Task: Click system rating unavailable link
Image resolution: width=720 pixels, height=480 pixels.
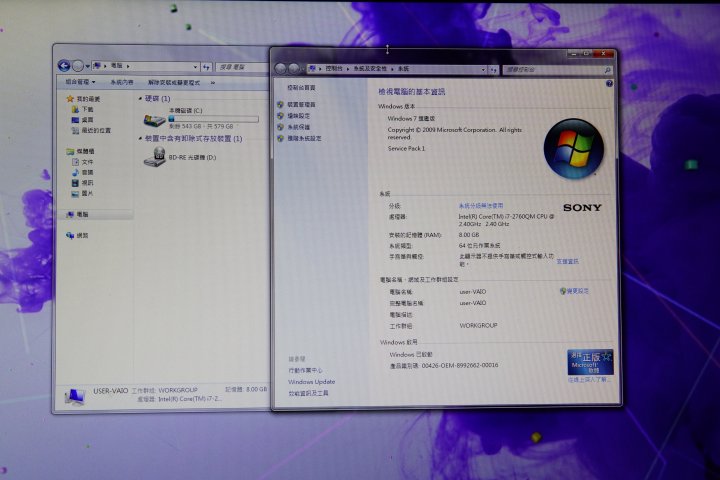Action: tap(481, 205)
